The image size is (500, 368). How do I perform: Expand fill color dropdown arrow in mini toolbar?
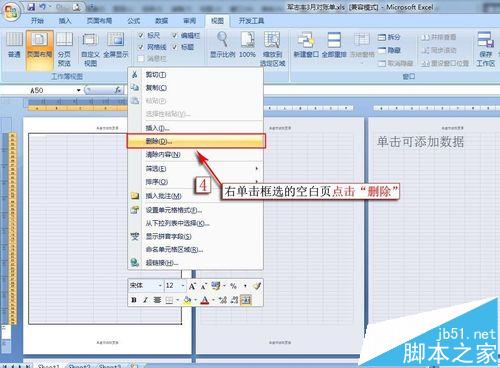coord(195,300)
